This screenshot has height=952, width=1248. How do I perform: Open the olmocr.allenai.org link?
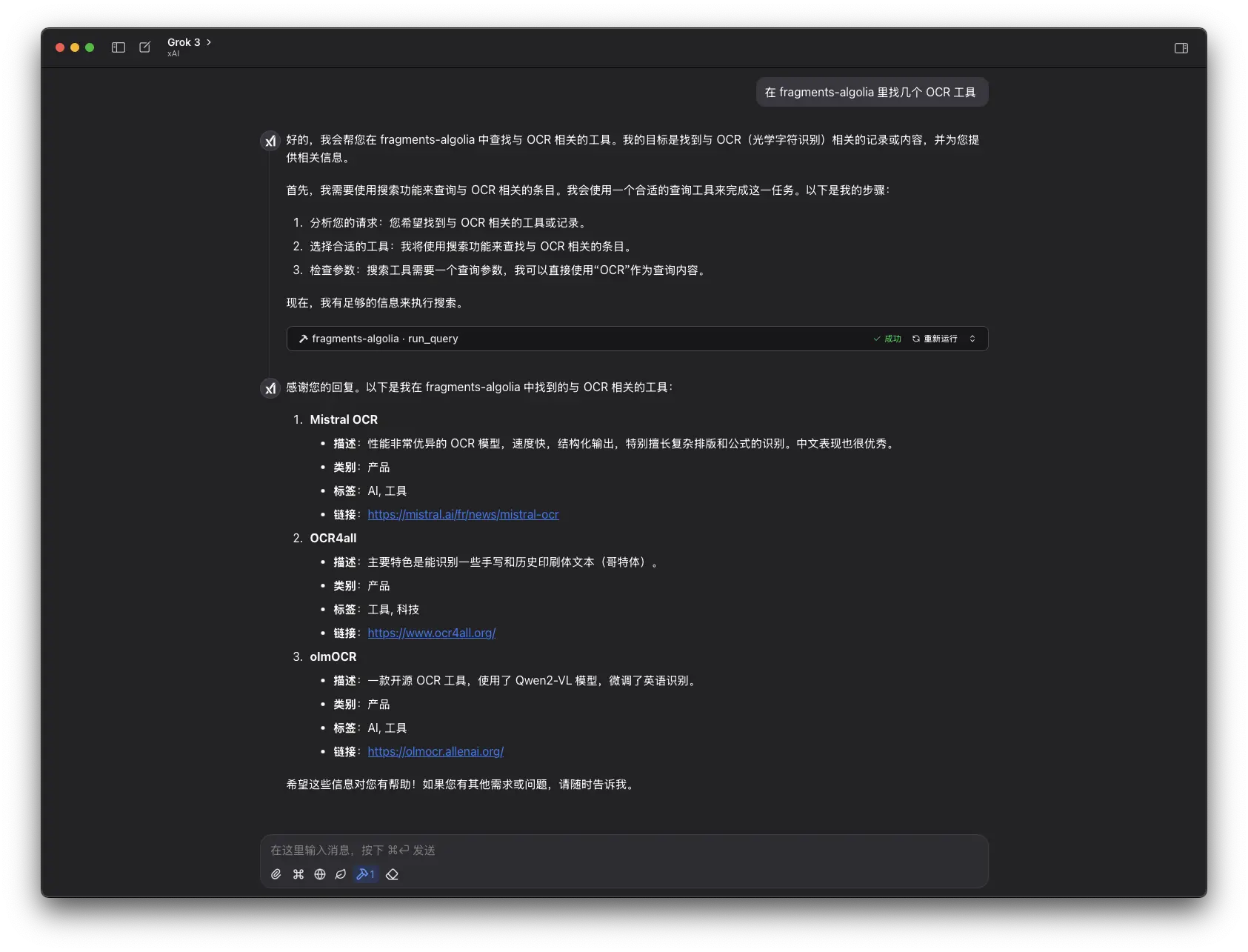tap(436, 751)
